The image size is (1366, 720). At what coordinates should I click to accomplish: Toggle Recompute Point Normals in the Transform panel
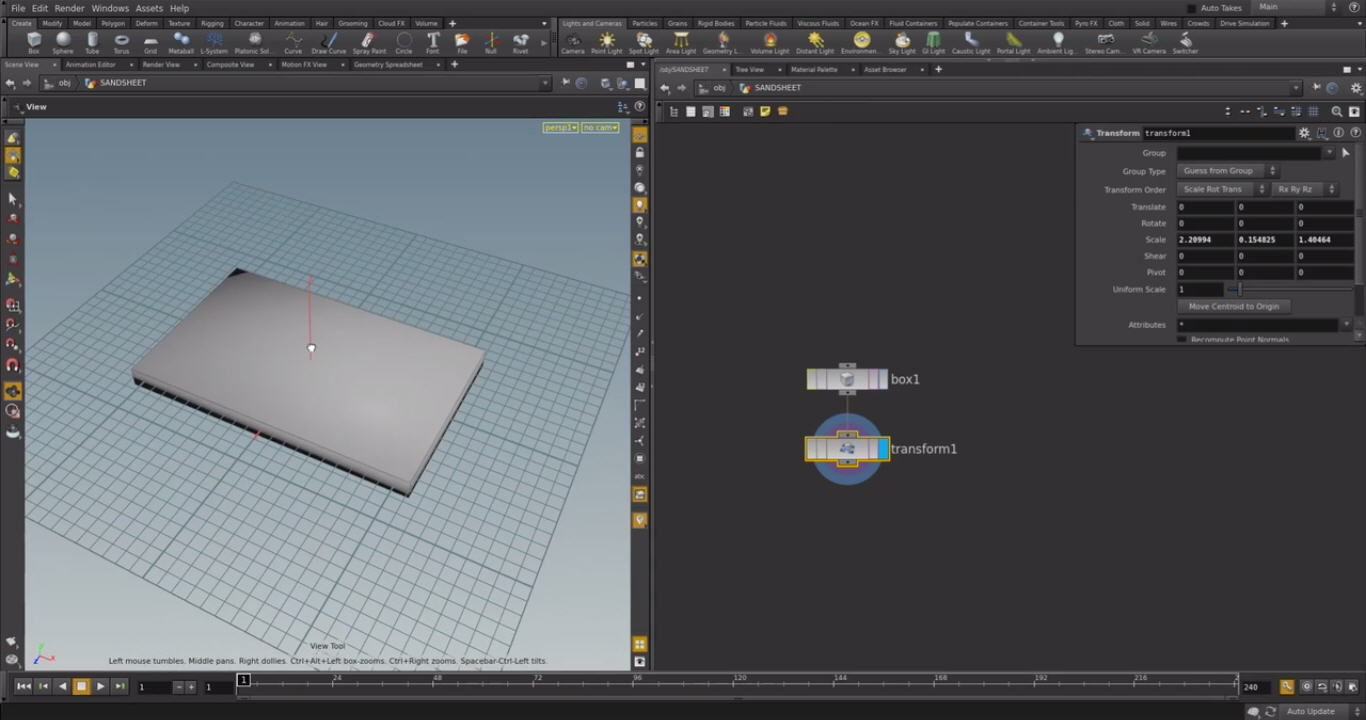[x=1182, y=338]
